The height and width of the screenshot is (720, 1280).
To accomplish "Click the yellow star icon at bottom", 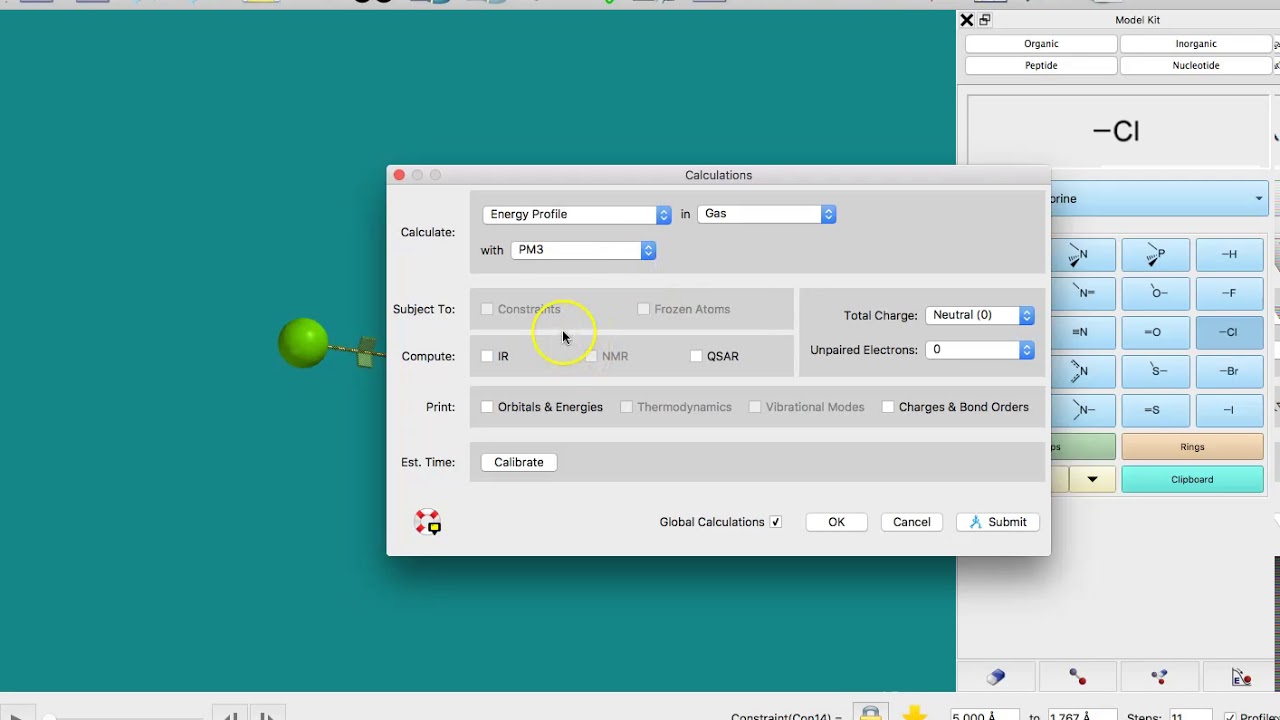I will click(914, 713).
